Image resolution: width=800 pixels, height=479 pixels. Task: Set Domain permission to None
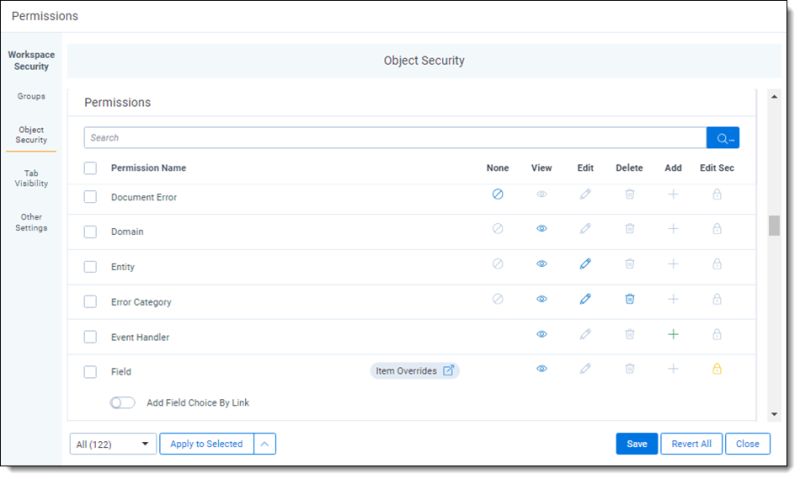coord(497,229)
